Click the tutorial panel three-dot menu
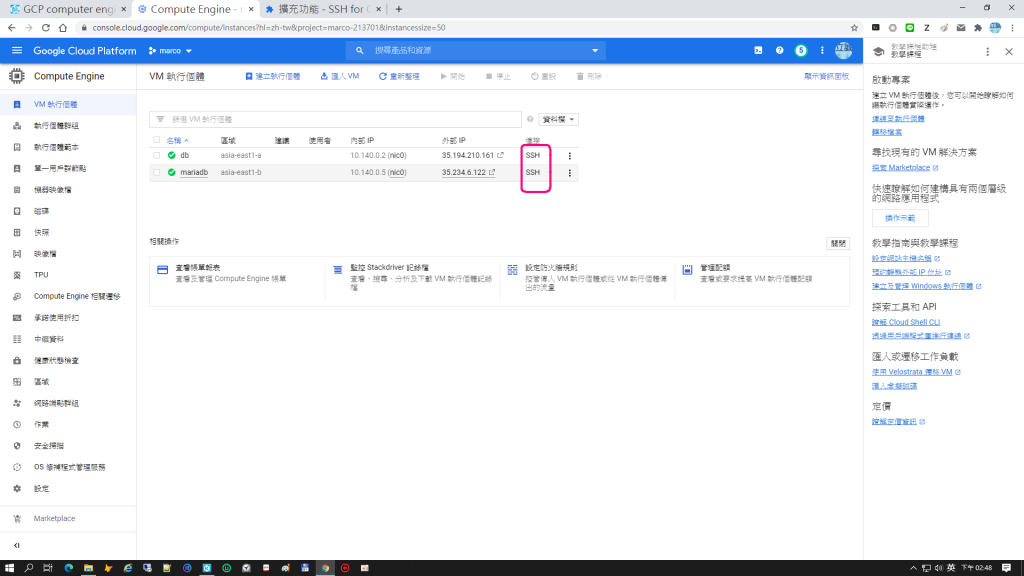The width and height of the screenshot is (1024, 576). (x=987, y=52)
